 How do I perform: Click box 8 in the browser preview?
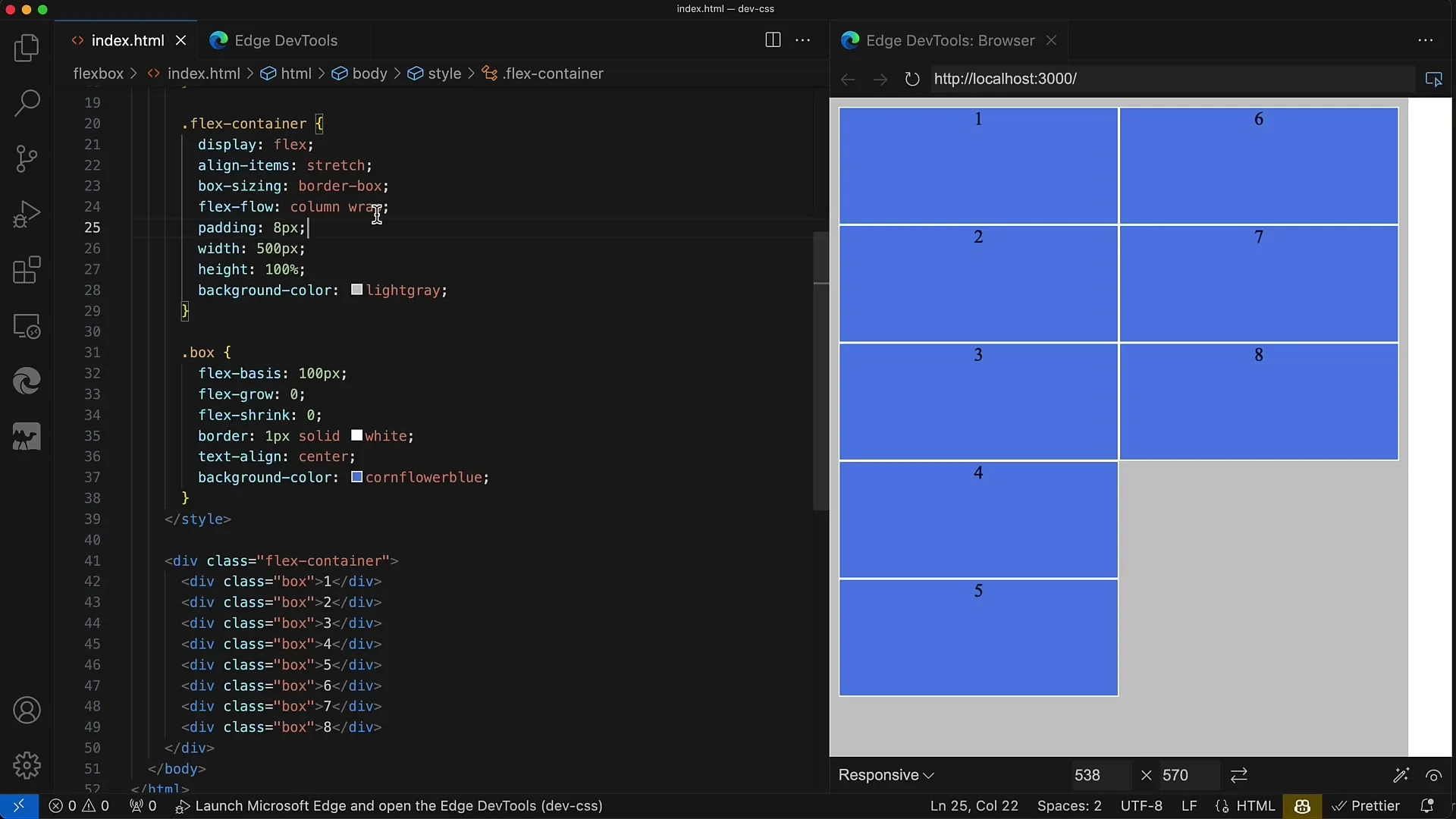coord(1259,402)
